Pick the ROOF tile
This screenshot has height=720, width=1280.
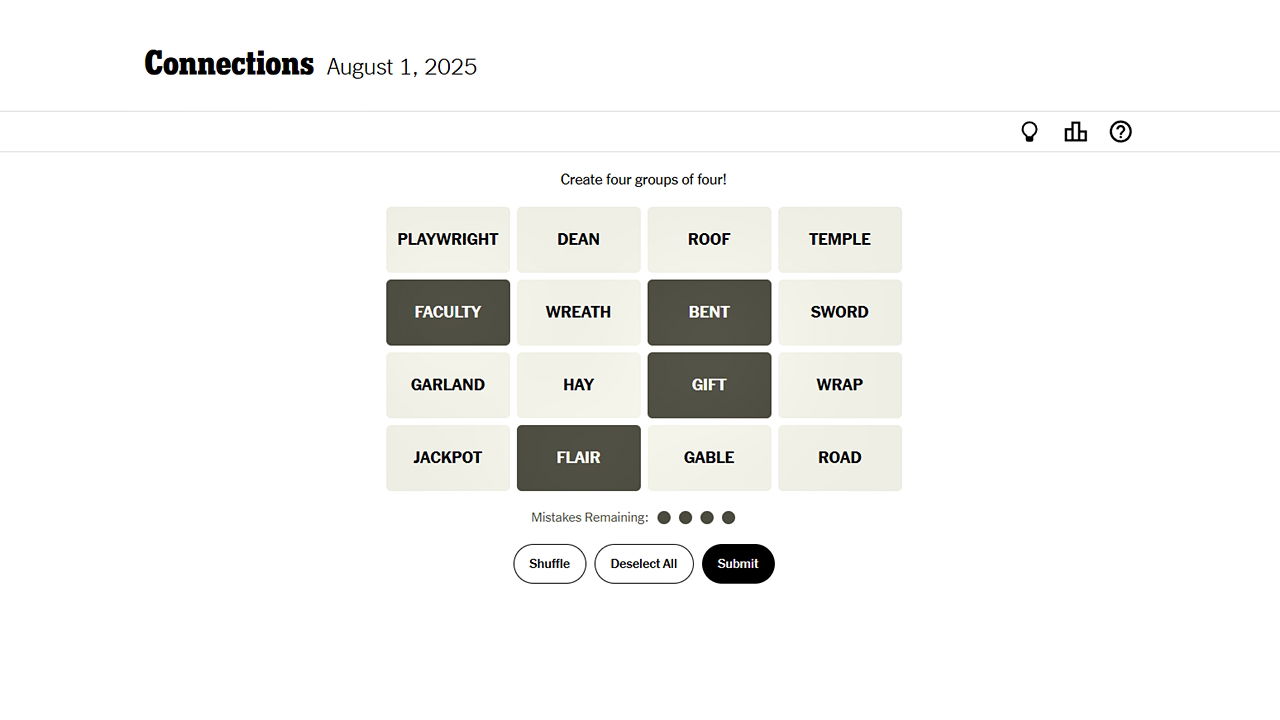click(x=709, y=240)
